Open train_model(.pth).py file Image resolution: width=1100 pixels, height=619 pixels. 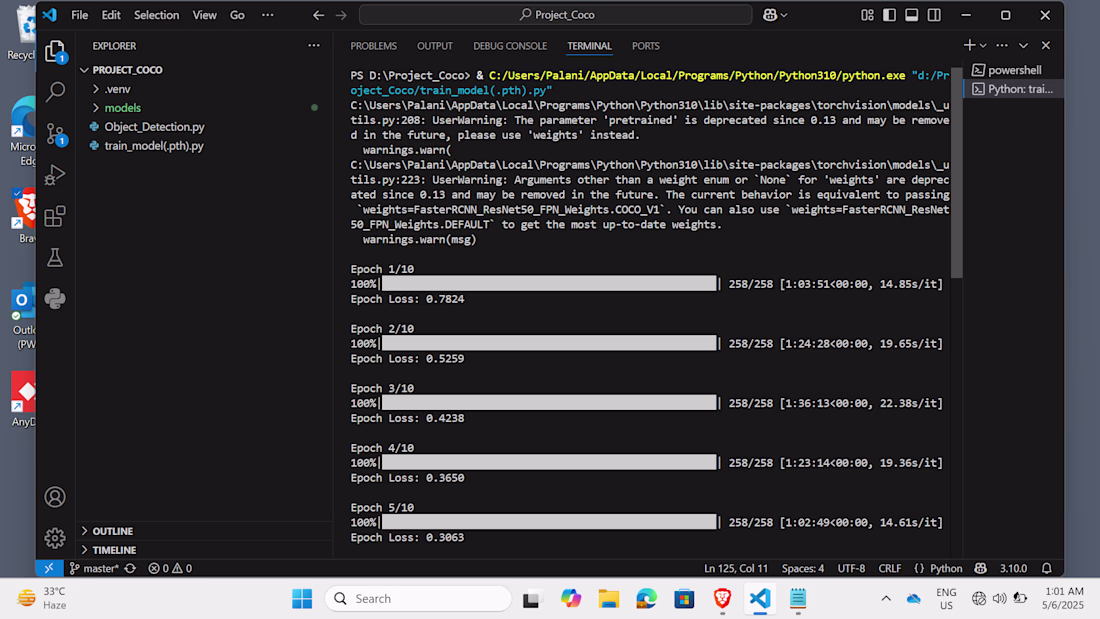click(x=153, y=146)
